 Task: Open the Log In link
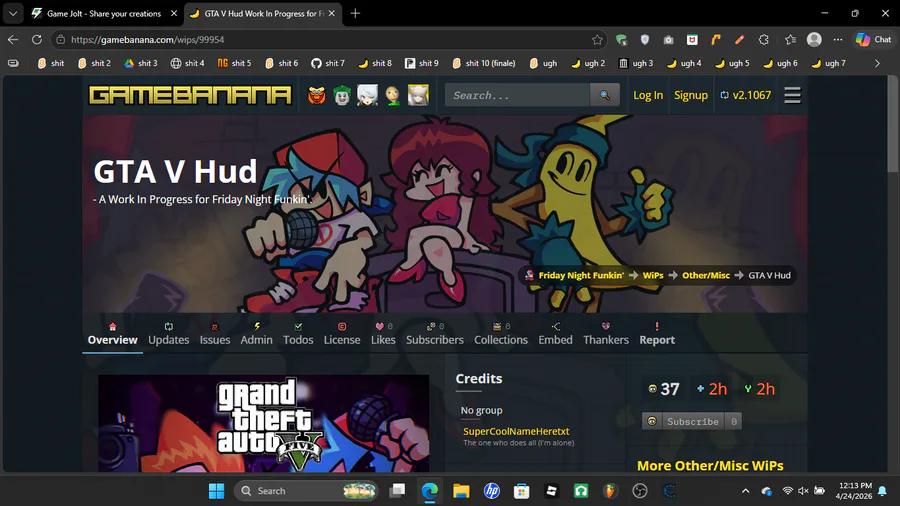coord(647,95)
